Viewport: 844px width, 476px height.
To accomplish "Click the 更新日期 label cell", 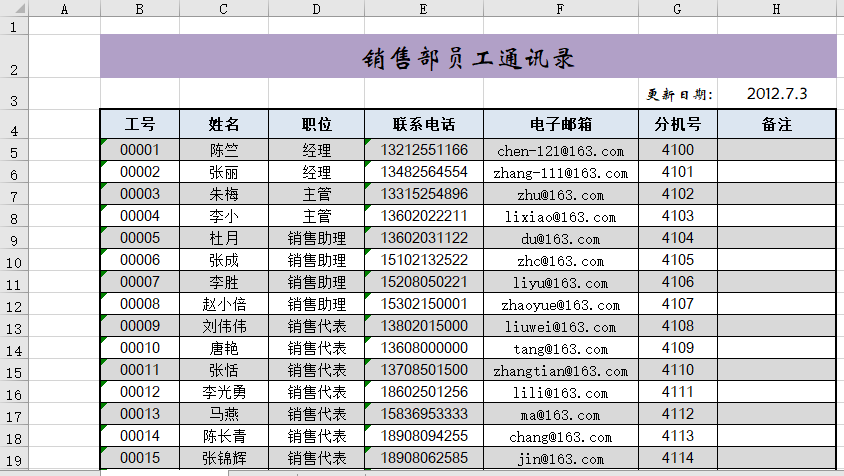I will pyautogui.click(x=677, y=95).
